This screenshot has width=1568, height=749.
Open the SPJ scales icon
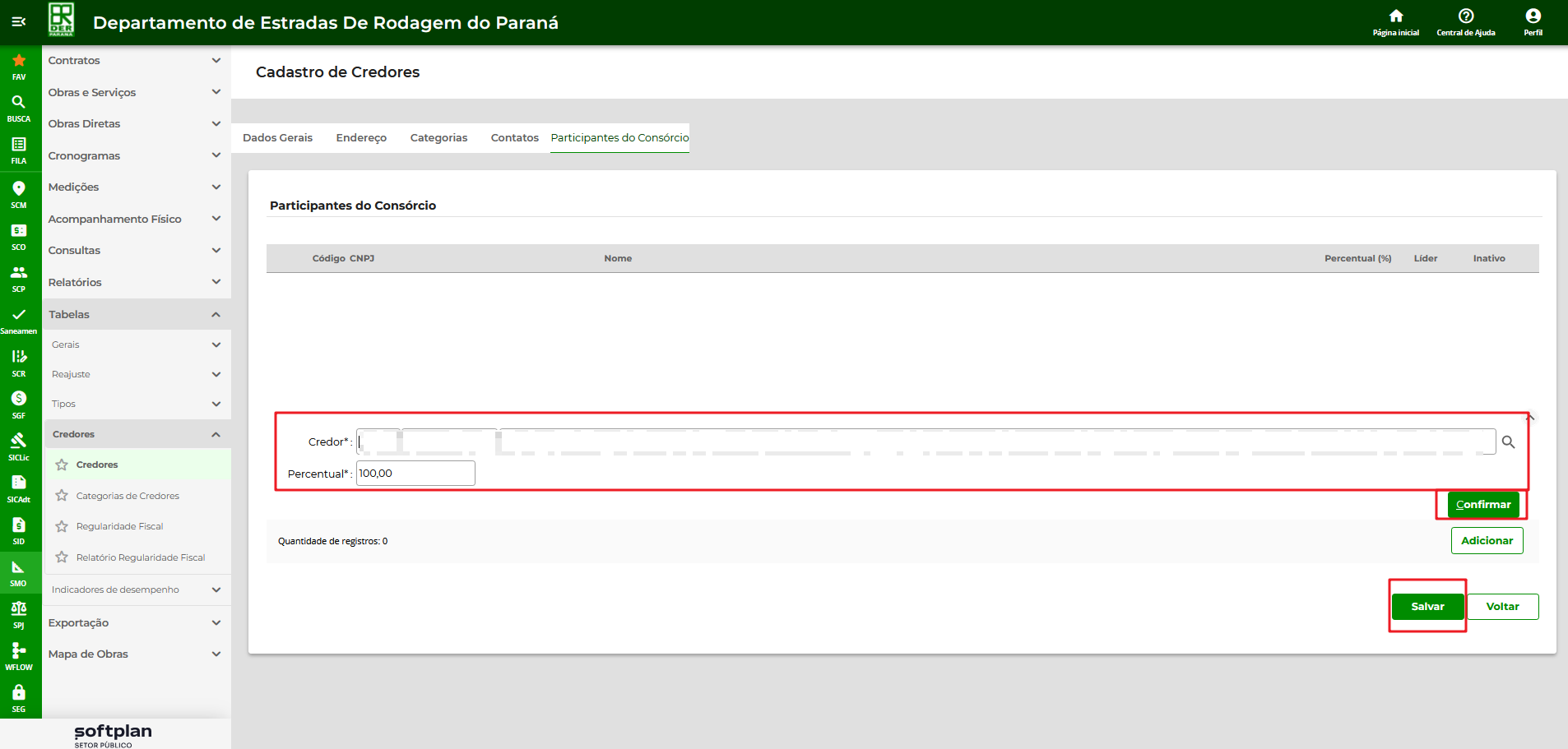pos(19,609)
